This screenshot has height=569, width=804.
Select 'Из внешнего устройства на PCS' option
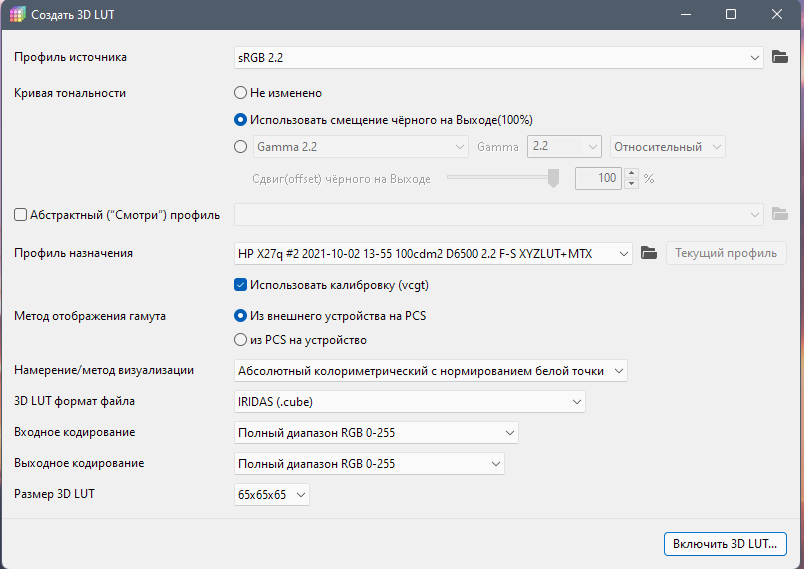point(240,316)
